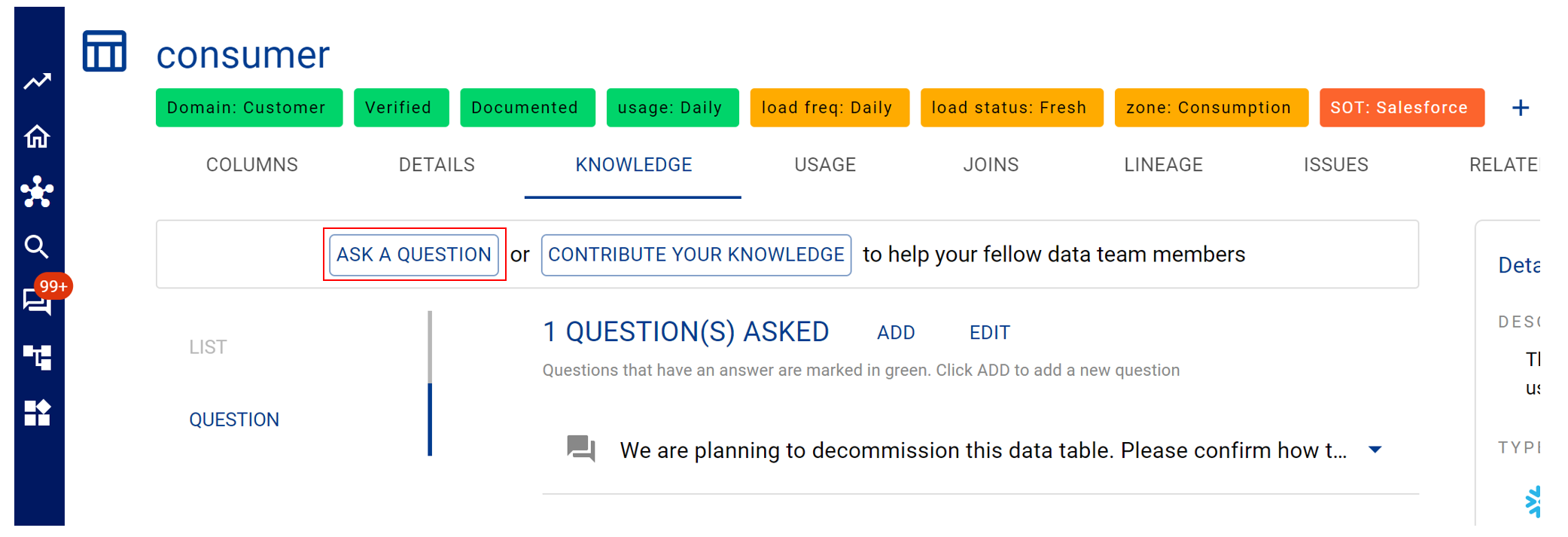The width and height of the screenshot is (1568, 537).
Task: Open the LINEAGE tab
Action: [x=1163, y=165]
